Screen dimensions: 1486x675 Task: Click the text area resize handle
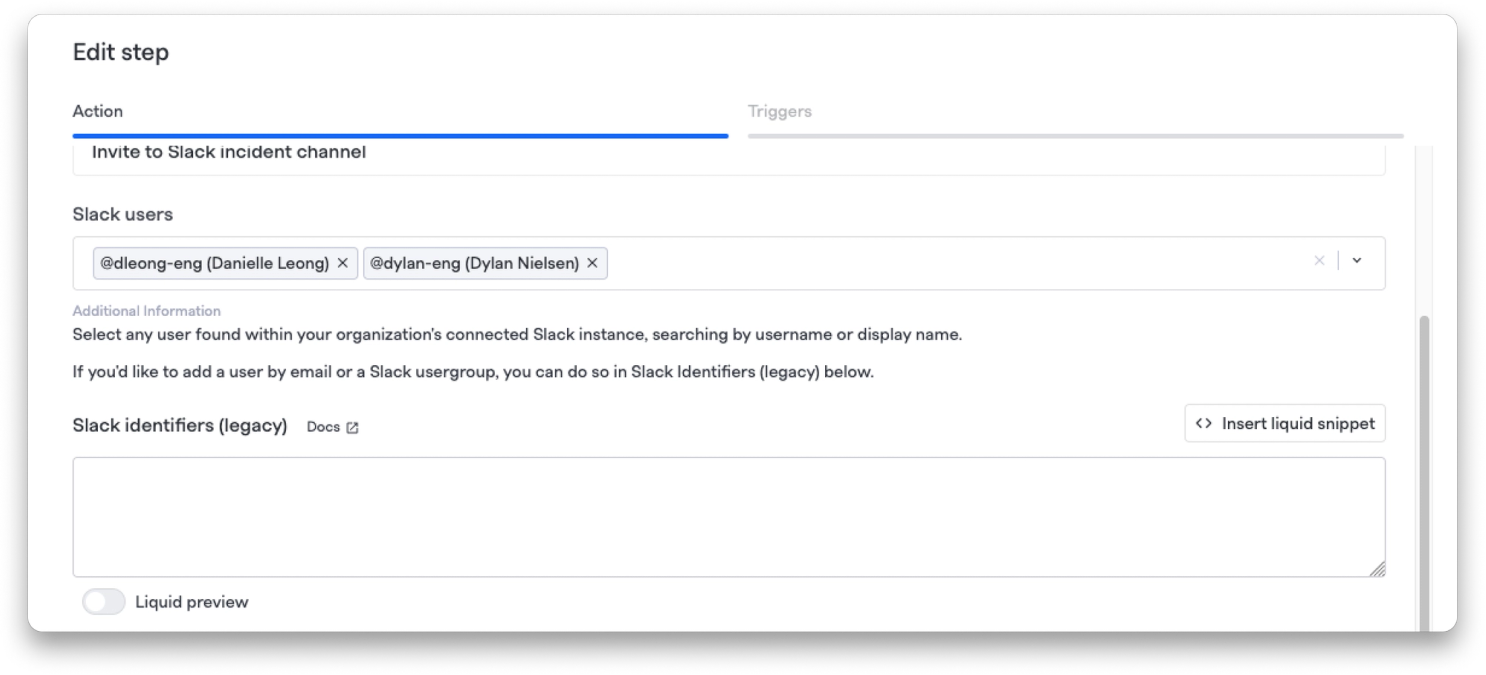tap(1377, 569)
